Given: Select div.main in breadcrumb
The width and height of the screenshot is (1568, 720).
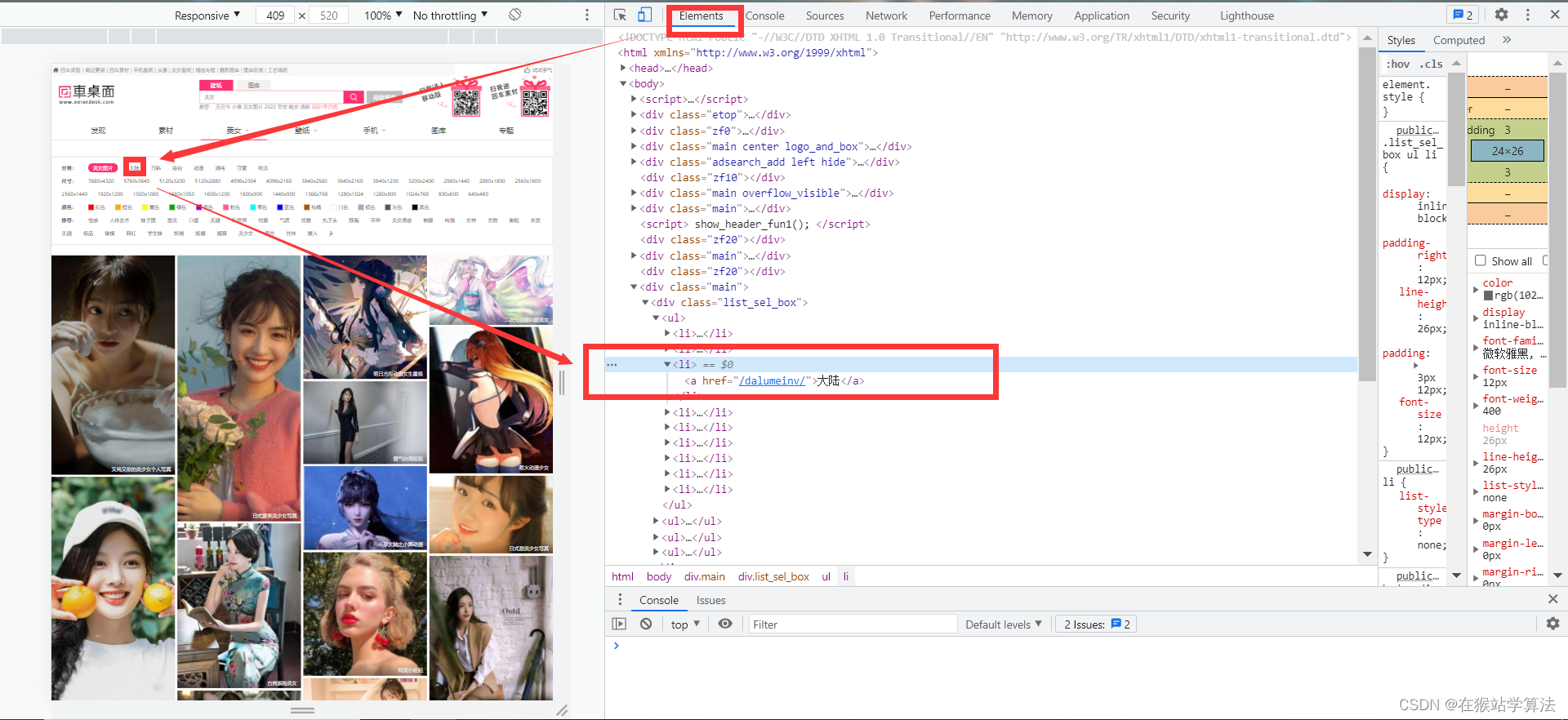Looking at the screenshot, I should [x=704, y=576].
